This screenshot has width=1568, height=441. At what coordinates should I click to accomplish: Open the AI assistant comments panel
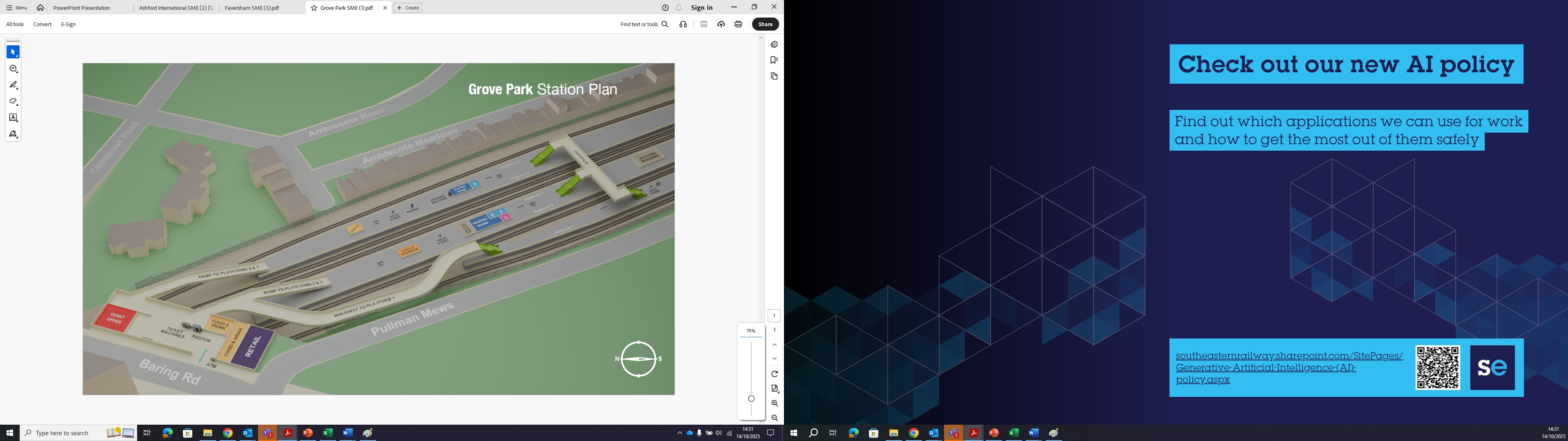[774, 45]
